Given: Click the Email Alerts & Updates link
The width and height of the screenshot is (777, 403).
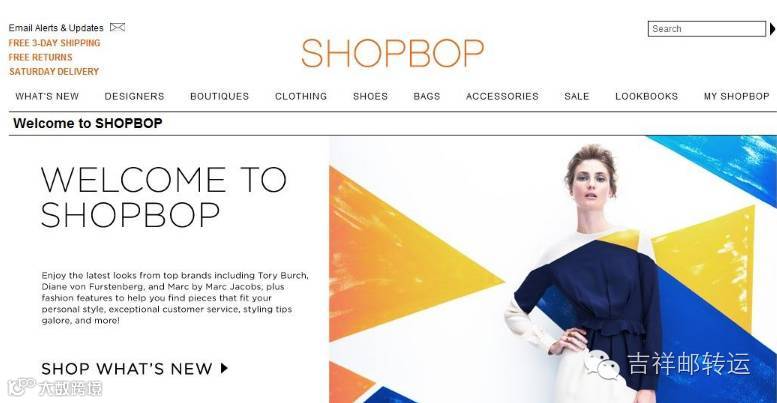Looking at the screenshot, I should click(56, 28).
